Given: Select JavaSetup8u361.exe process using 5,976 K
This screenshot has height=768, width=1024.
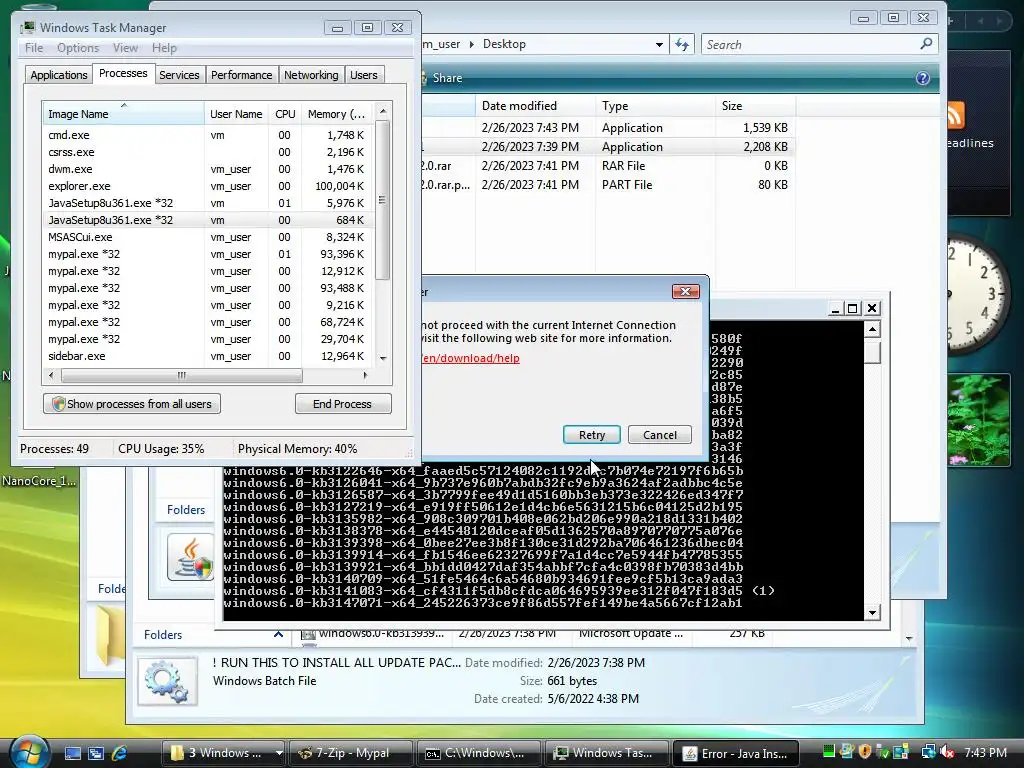Looking at the screenshot, I should tap(208, 203).
